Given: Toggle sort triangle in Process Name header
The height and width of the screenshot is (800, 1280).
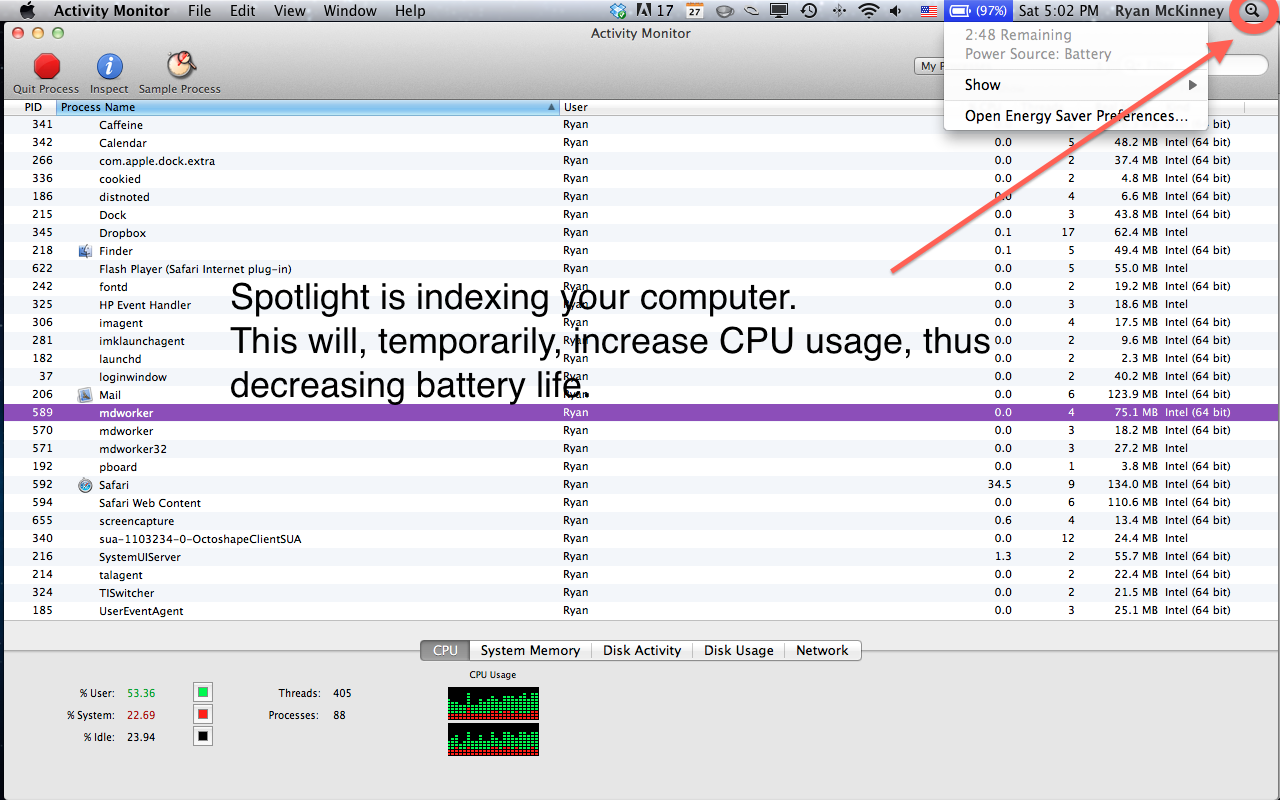Looking at the screenshot, I should [552, 107].
